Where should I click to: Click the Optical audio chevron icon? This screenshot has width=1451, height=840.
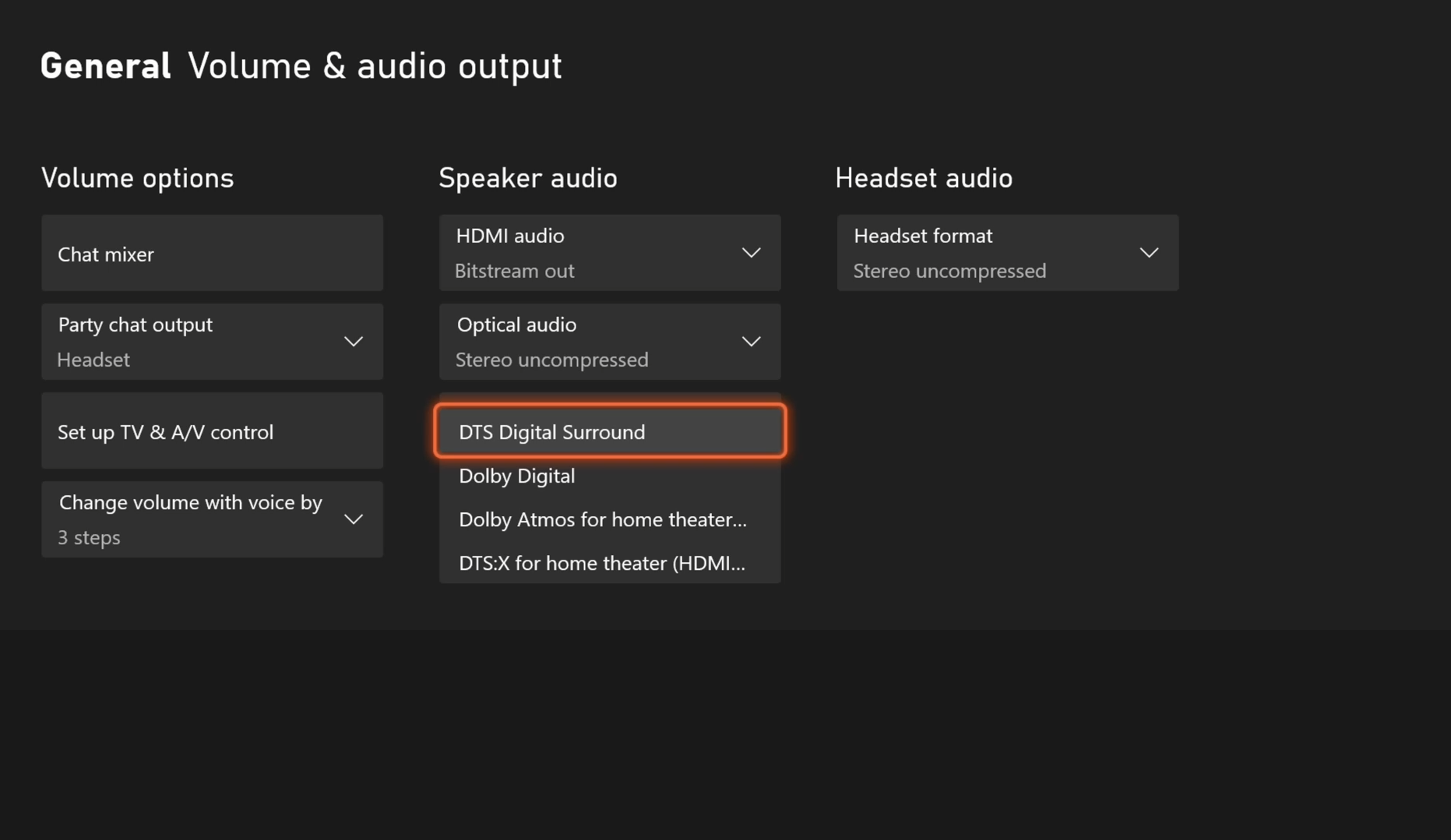[751, 341]
